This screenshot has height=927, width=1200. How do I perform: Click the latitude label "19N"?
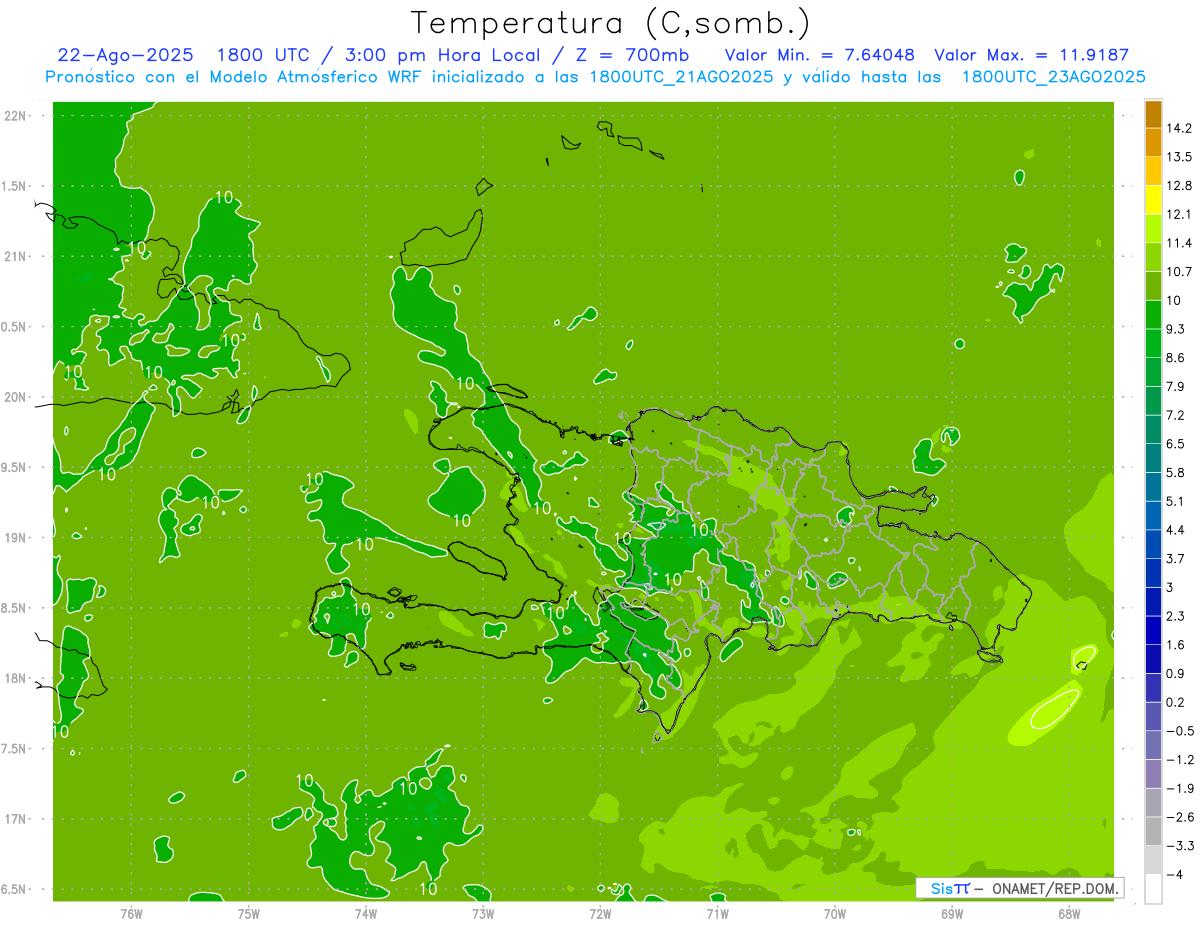(14, 538)
